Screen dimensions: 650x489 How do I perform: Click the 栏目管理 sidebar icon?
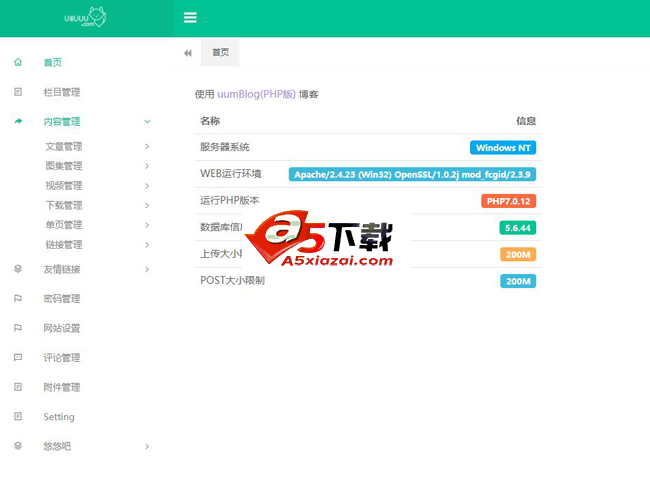(18, 92)
